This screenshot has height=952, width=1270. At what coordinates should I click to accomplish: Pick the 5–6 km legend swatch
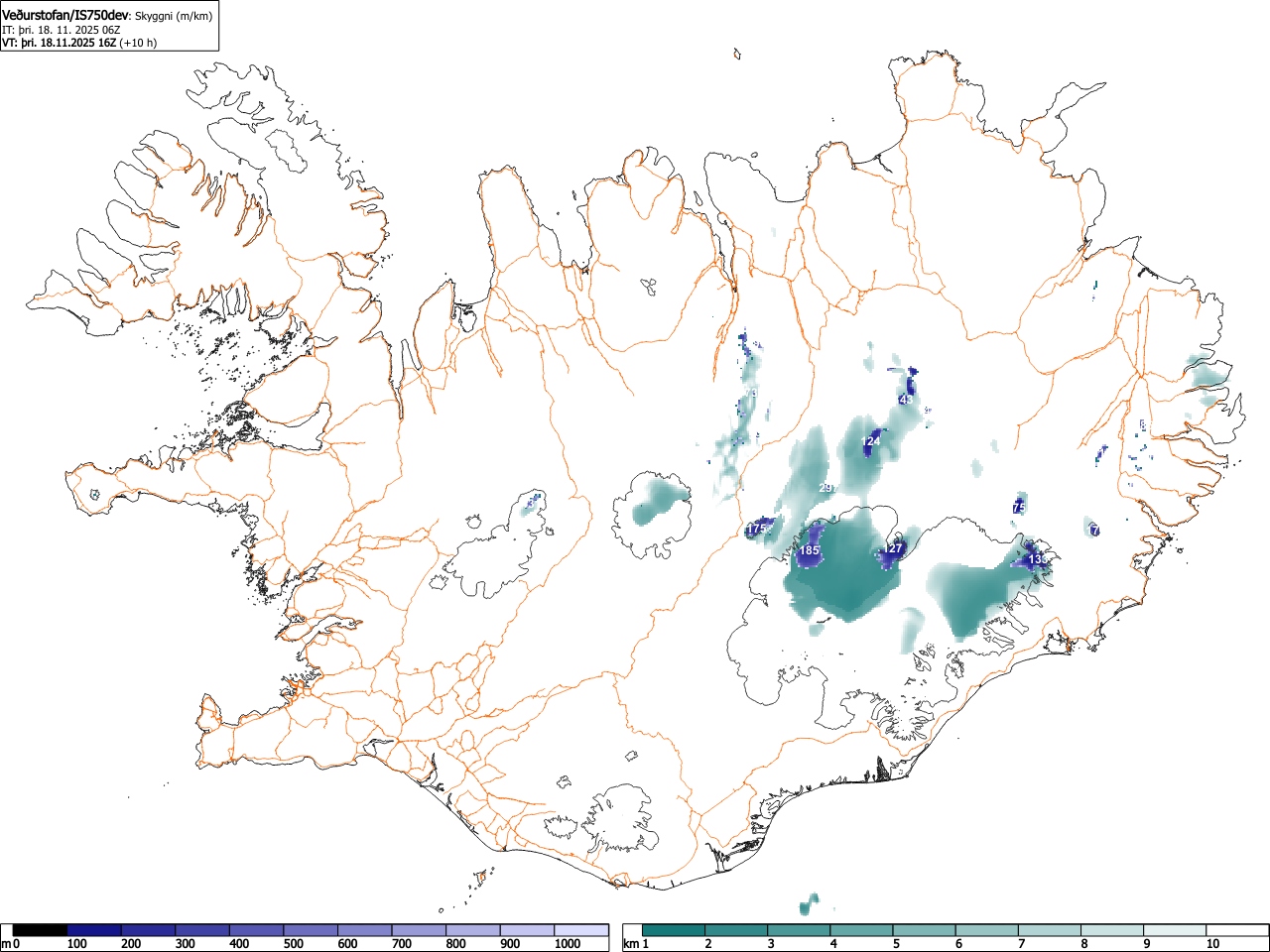tap(924, 930)
